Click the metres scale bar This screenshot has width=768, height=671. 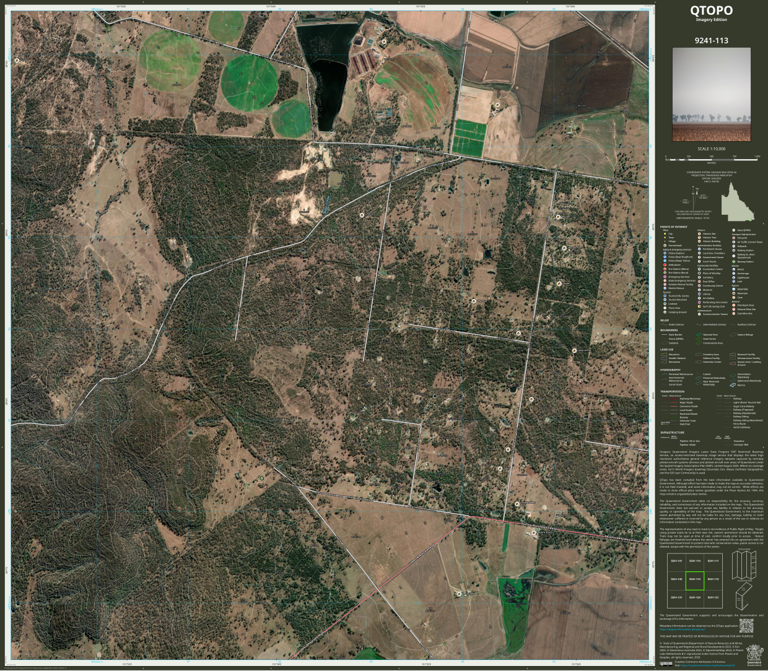point(712,160)
